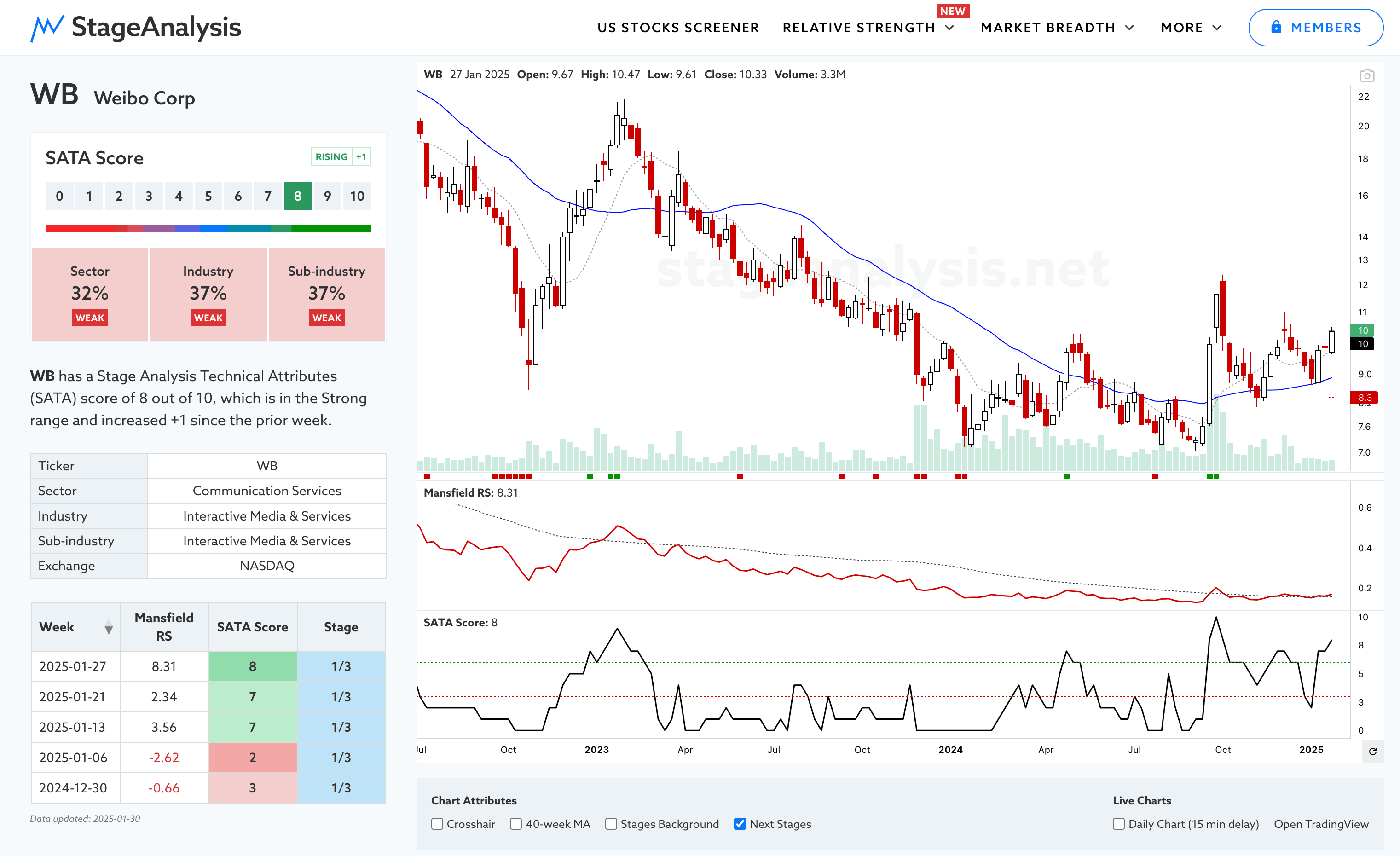Image resolution: width=1400 pixels, height=856 pixels.
Task: Click the Stage column header
Action: [x=341, y=626]
